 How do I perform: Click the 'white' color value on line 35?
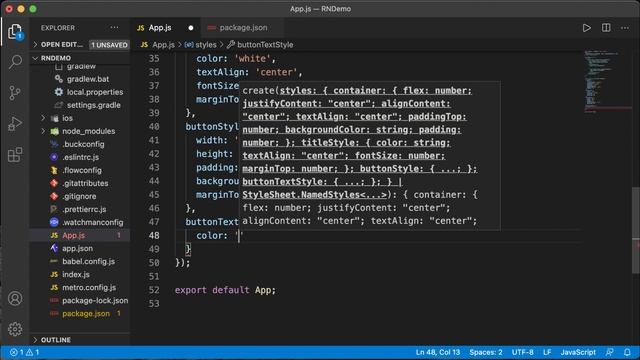tap(252, 59)
